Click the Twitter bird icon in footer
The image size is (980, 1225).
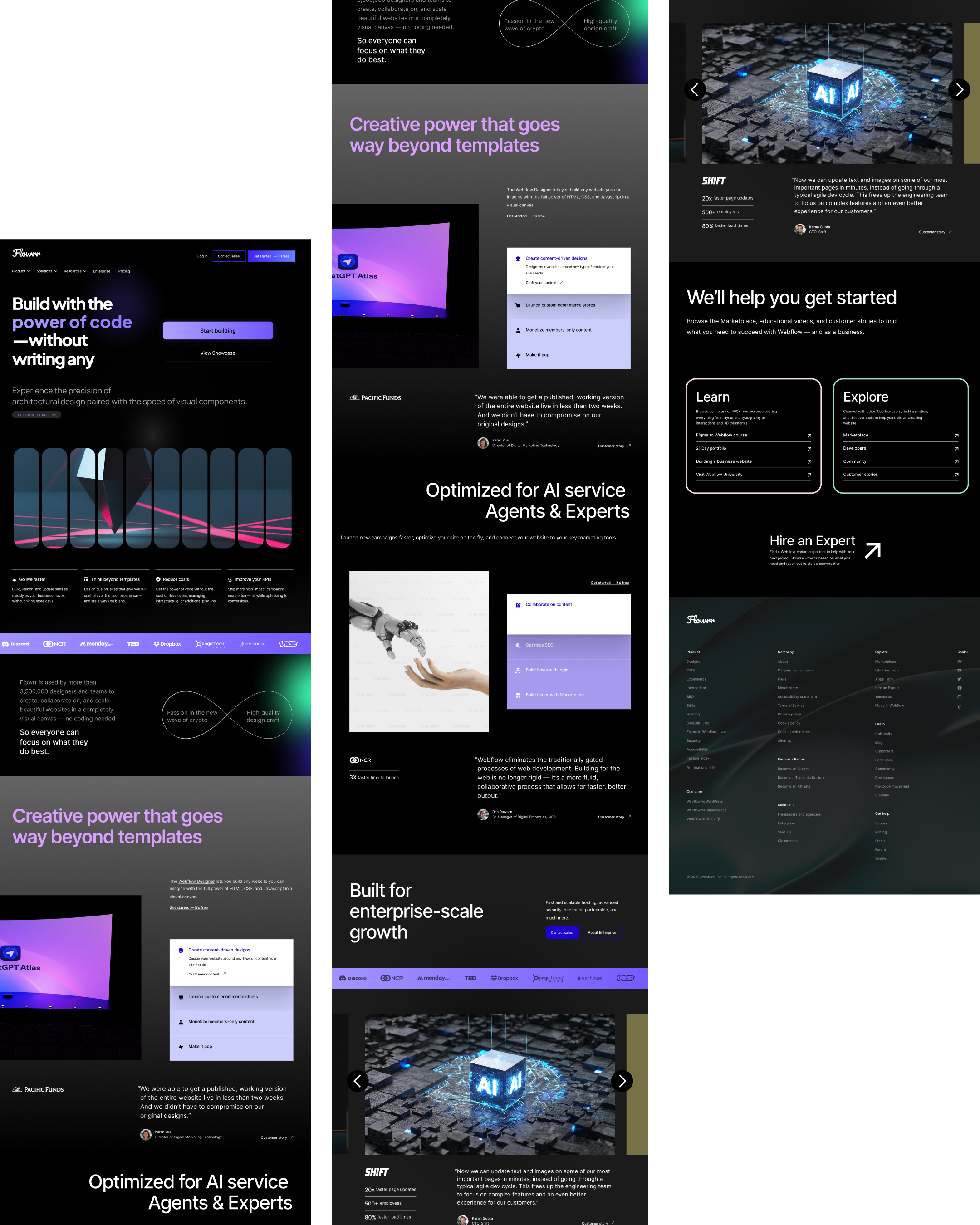(x=959, y=679)
